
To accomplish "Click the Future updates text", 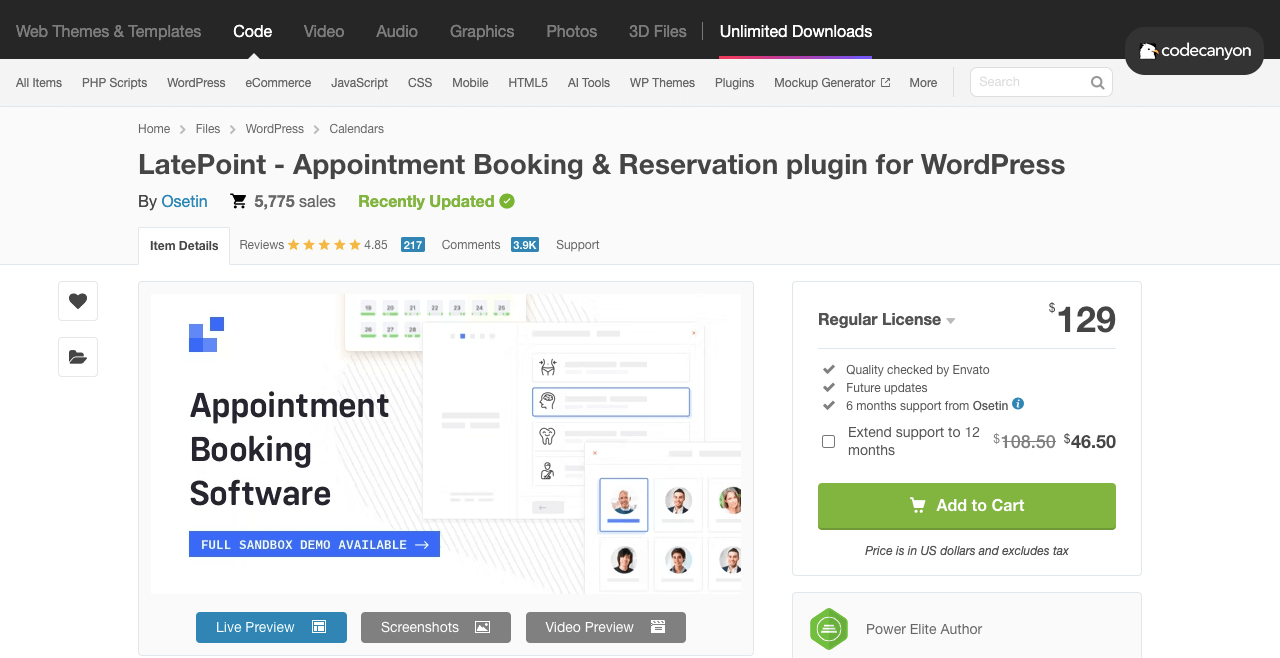I will point(887,388).
